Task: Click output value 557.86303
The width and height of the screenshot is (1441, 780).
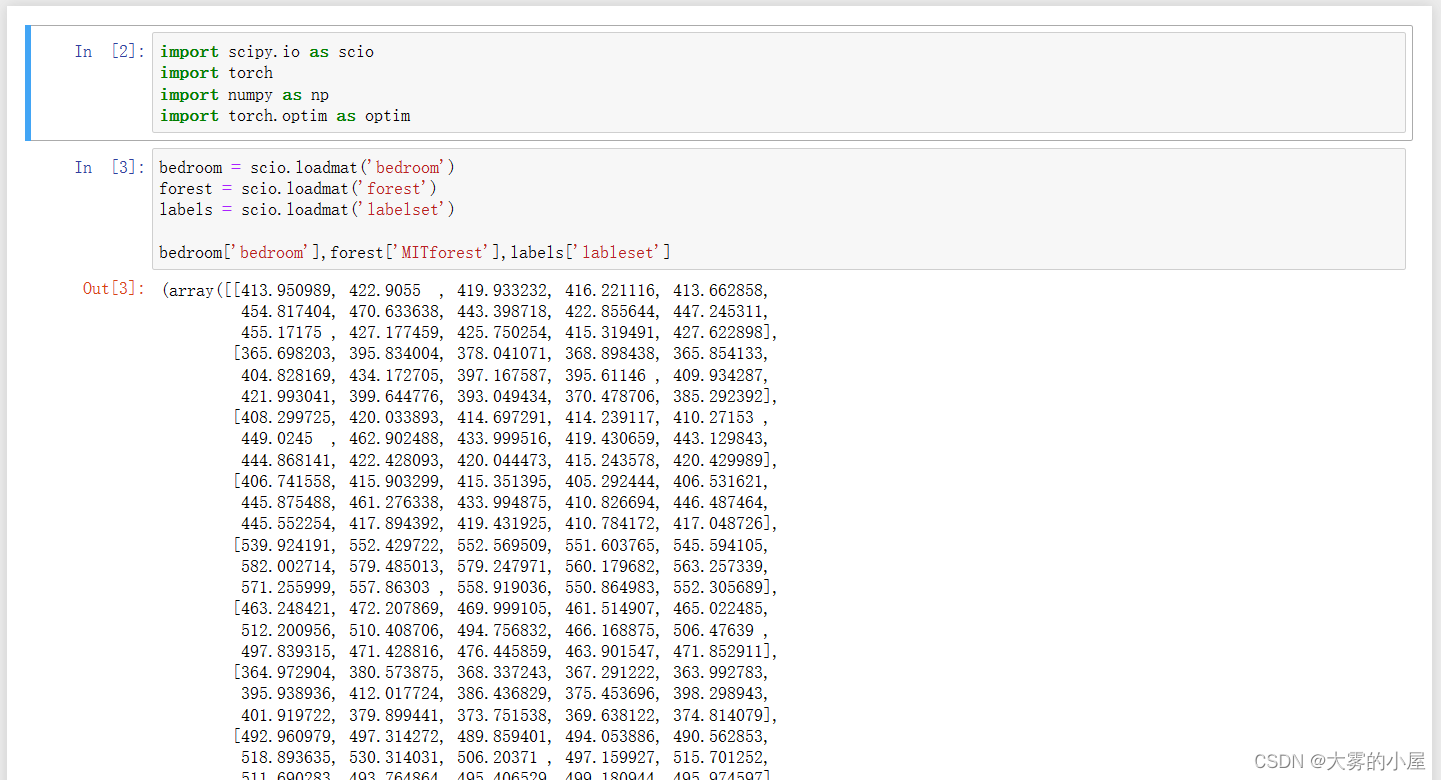Action: [x=389, y=588]
